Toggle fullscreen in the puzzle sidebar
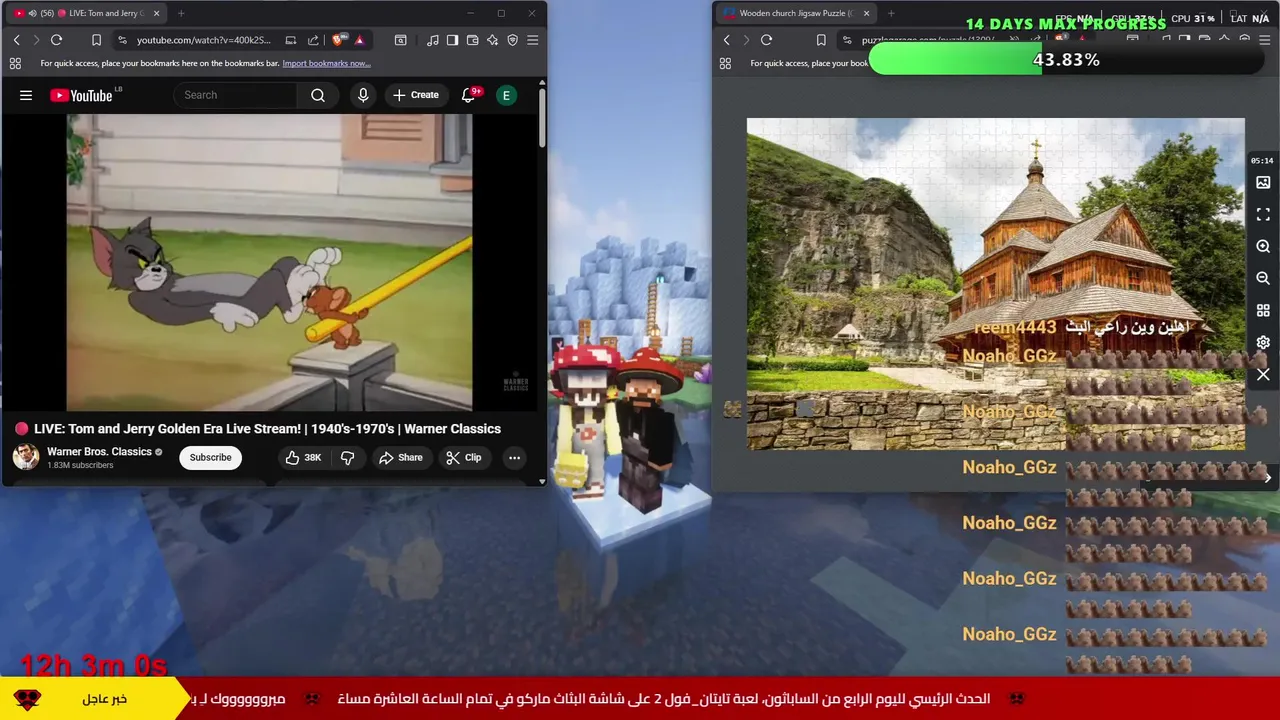Viewport: 1280px width, 720px height. pos(1263,215)
